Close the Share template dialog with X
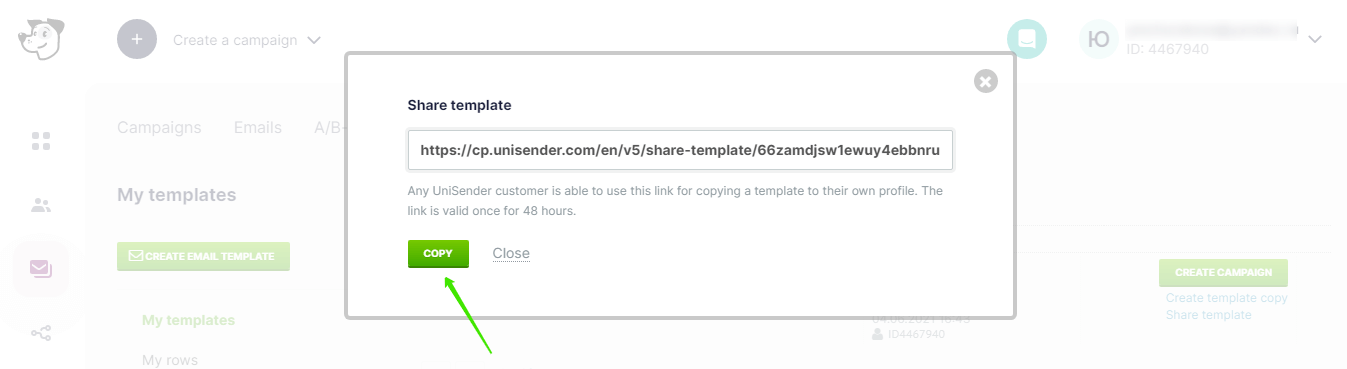 986,81
